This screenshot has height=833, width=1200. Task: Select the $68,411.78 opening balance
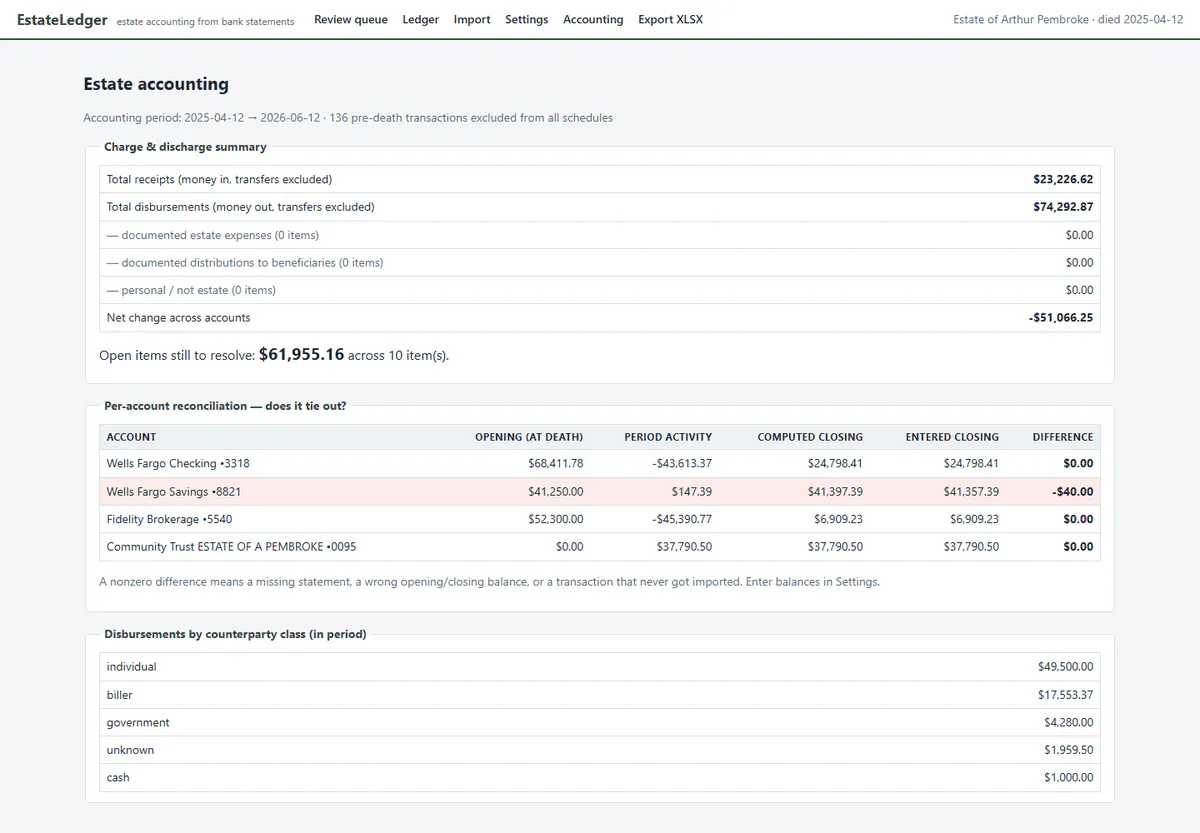coord(555,464)
